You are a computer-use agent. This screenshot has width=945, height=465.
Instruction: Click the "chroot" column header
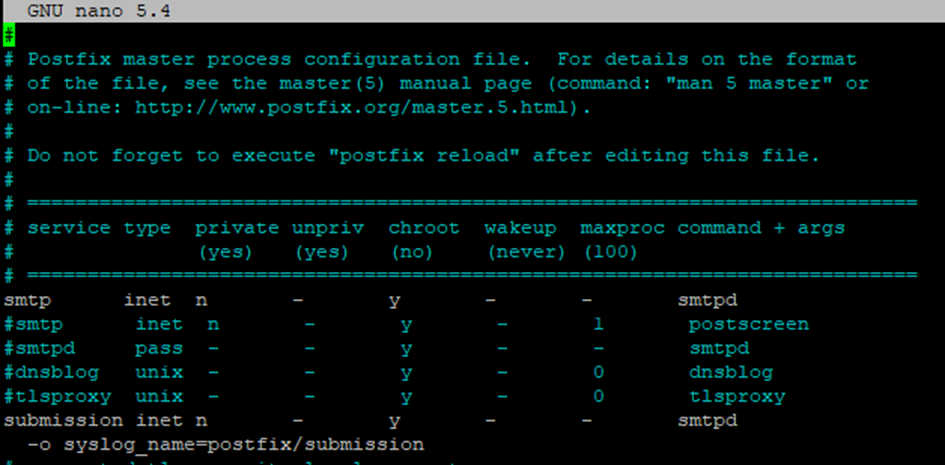[x=424, y=228]
